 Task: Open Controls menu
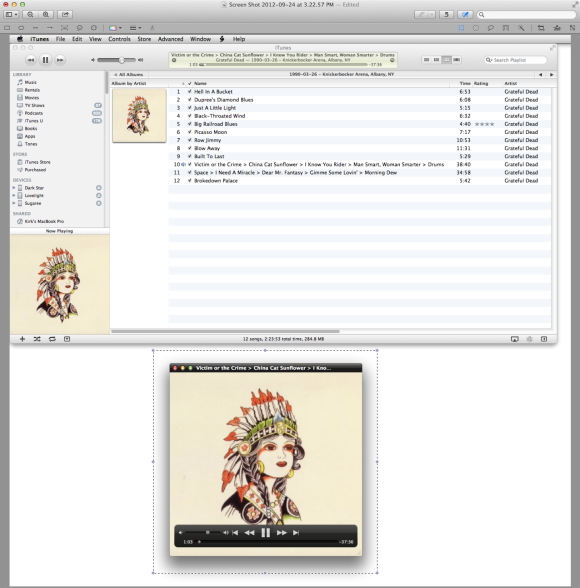click(119, 39)
